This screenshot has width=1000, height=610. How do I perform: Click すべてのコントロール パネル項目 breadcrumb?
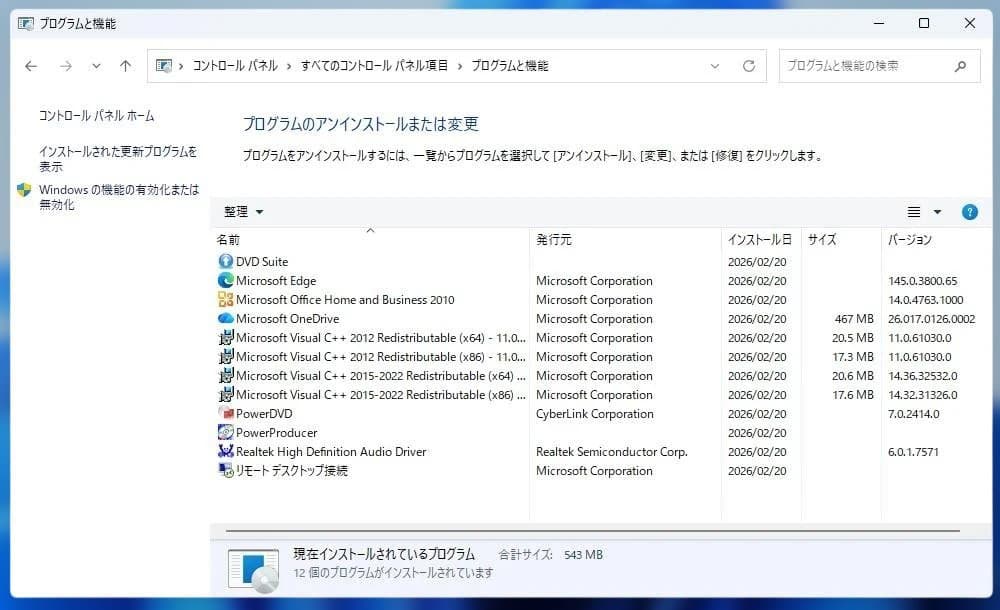coord(374,66)
